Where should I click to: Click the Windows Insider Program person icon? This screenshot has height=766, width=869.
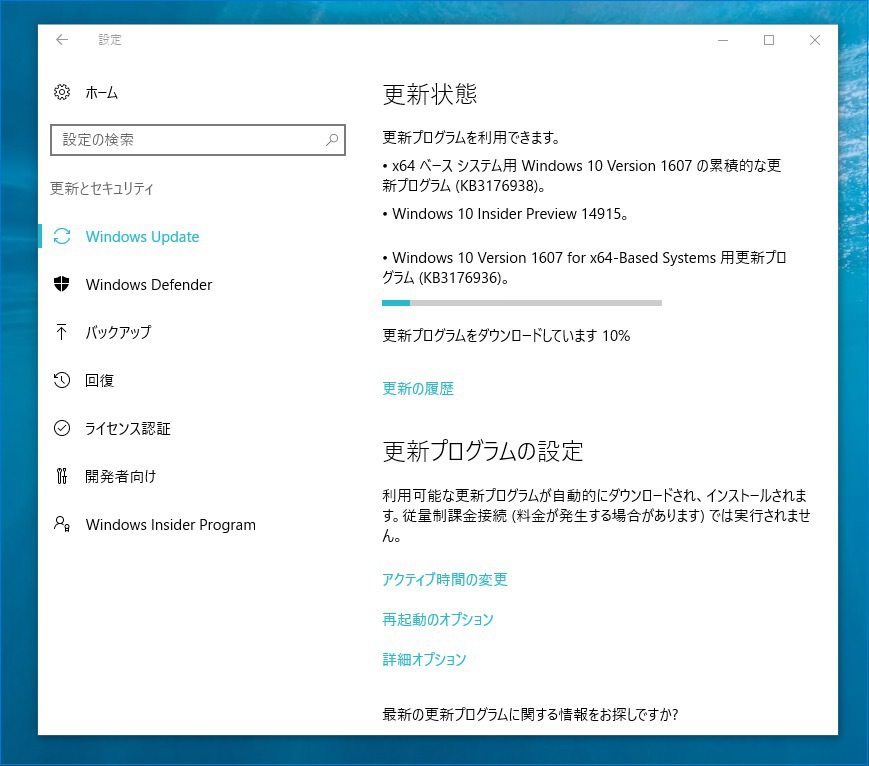62,525
